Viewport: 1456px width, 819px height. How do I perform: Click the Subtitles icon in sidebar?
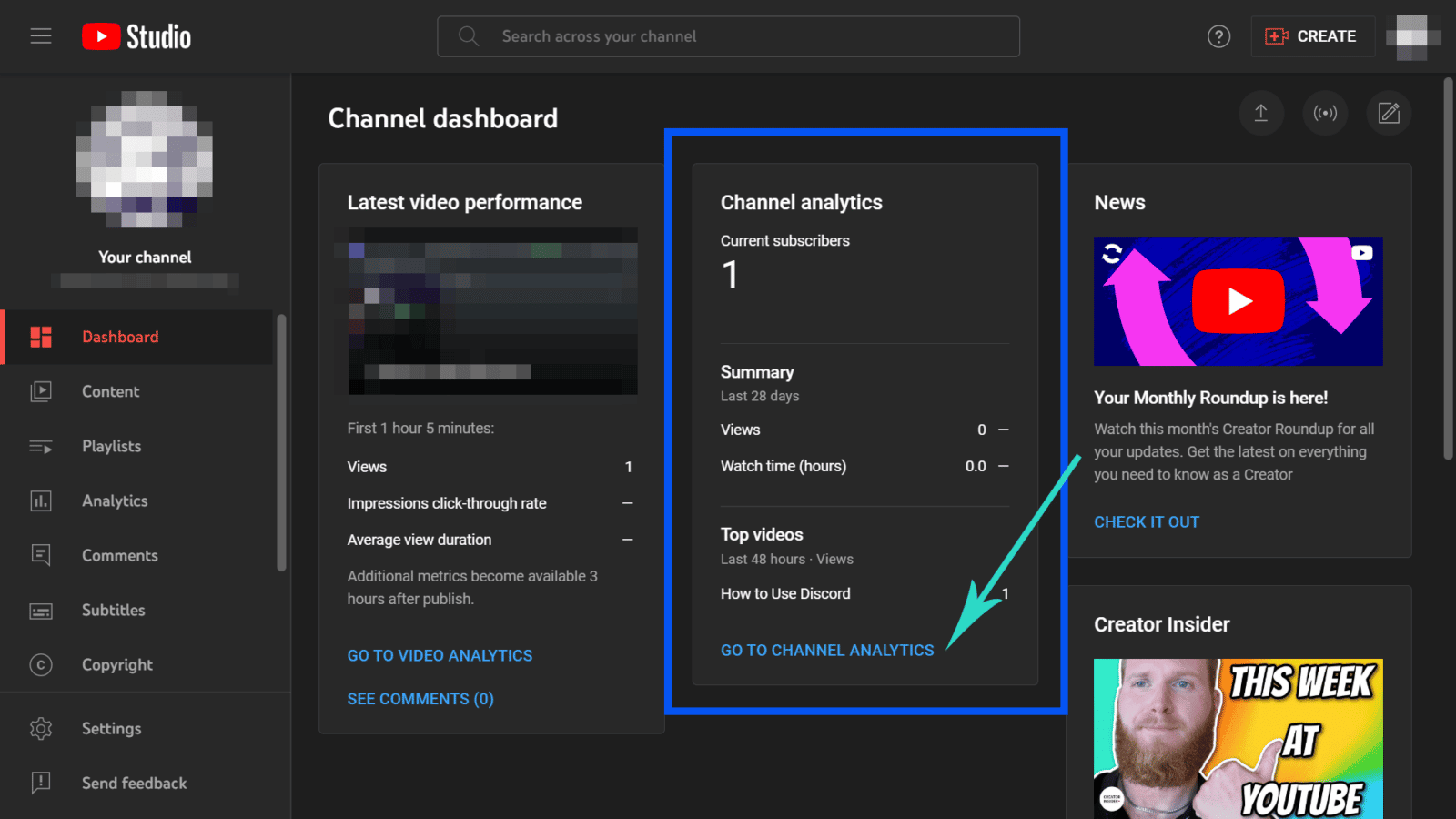point(41,611)
